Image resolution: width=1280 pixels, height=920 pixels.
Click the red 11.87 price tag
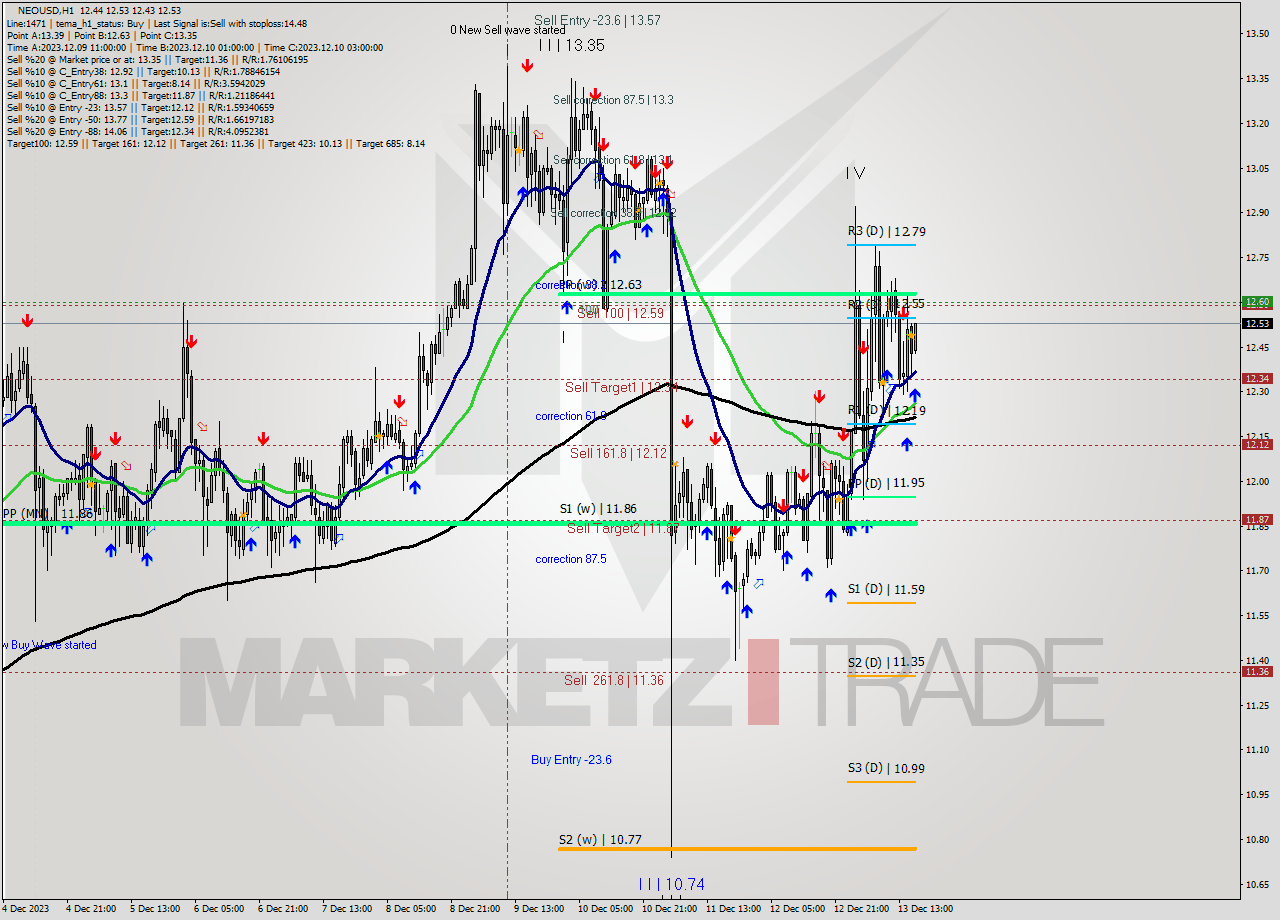coord(1257,519)
